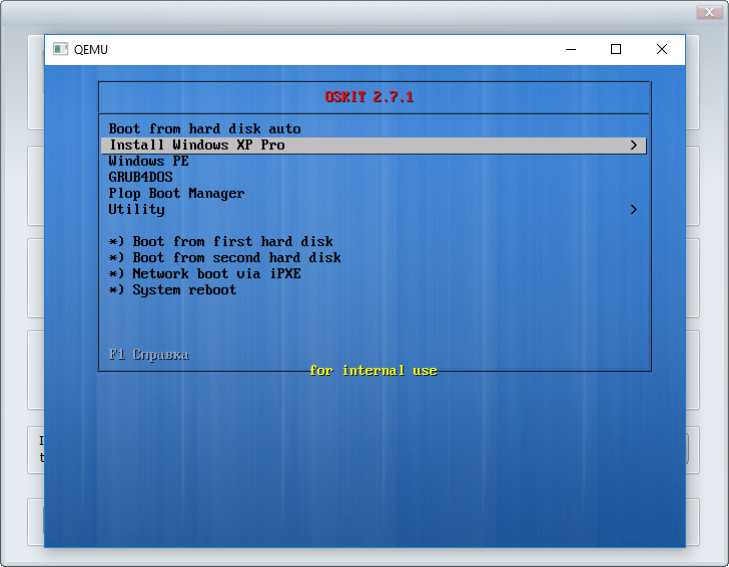Click the QEMU window icon
The height and width of the screenshot is (567, 729).
coord(60,49)
